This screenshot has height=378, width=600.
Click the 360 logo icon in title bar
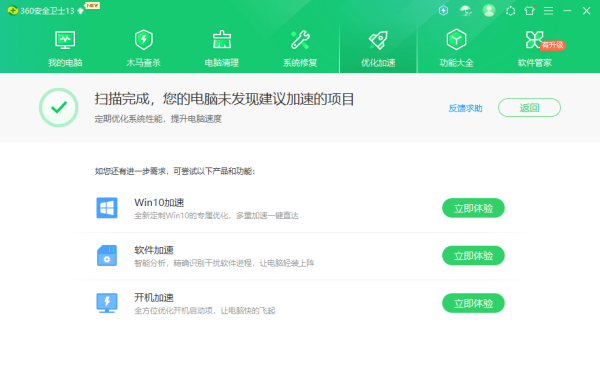coord(13,11)
